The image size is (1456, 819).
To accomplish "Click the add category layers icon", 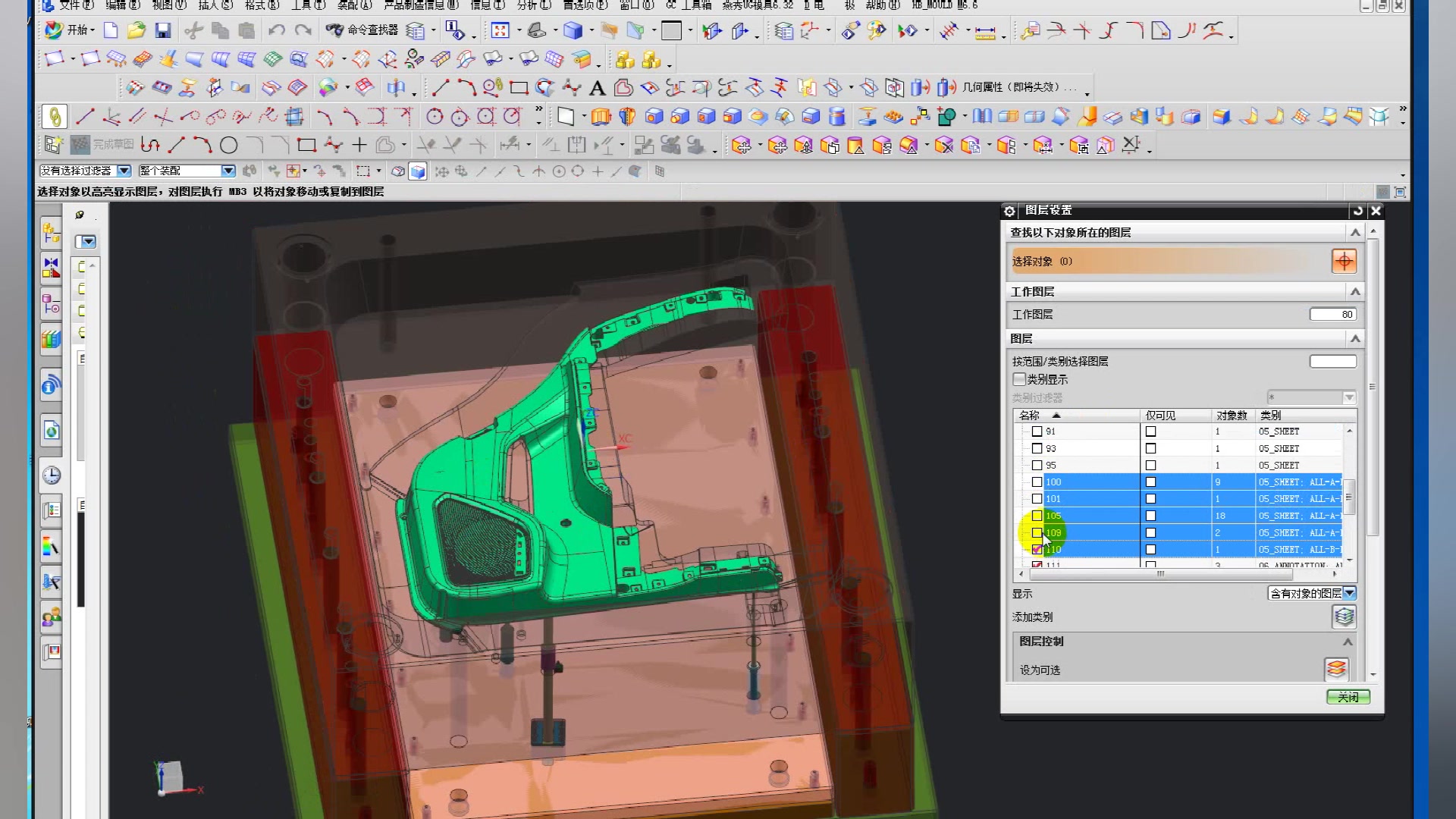I will 1344,617.
